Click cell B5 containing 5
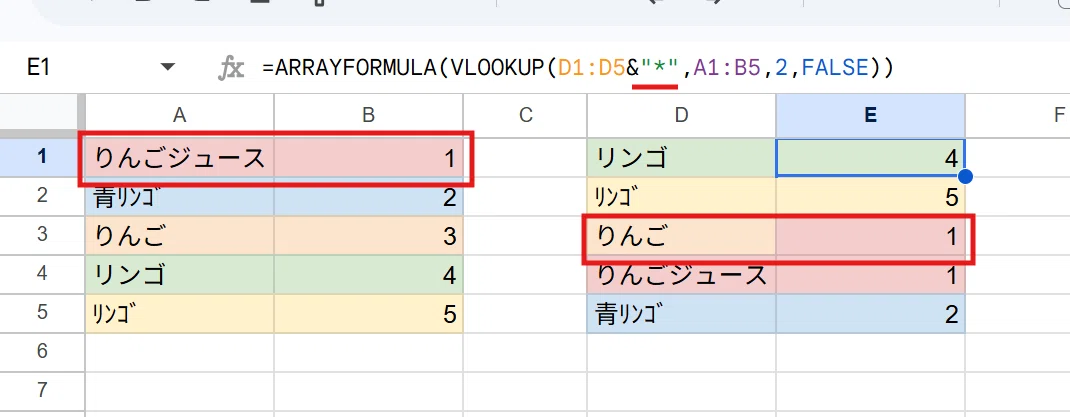1070x417 pixels. [x=368, y=313]
